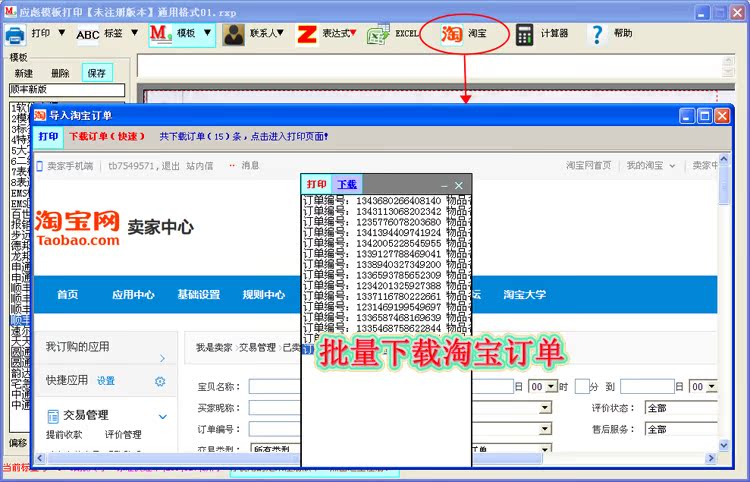The width and height of the screenshot is (750, 482).
Task: Click the 淘宝网 Taobao.com logo
Action: tap(77, 228)
